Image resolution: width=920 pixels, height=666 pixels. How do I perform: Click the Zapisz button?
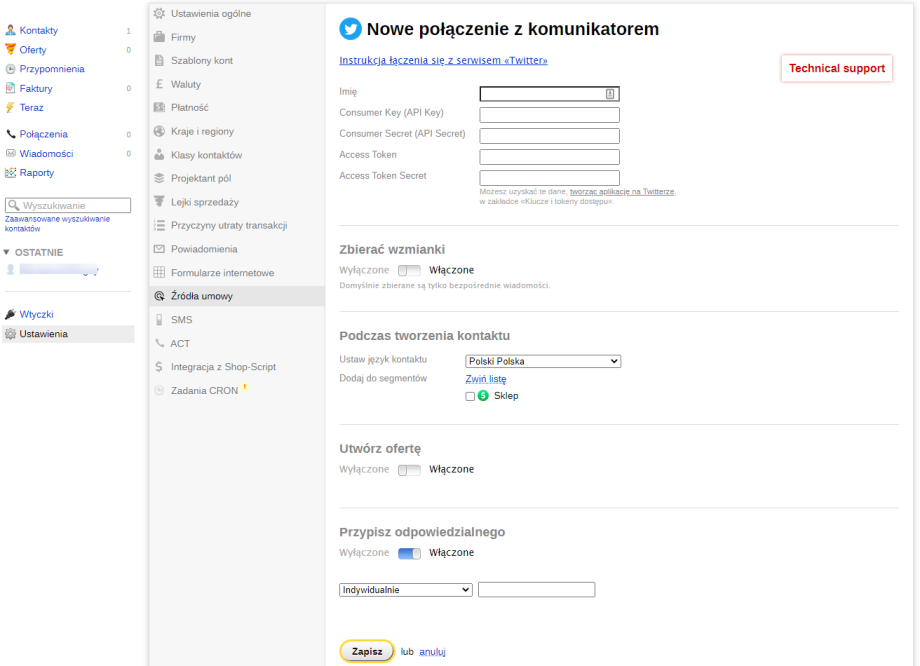pyautogui.click(x=367, y=651)
